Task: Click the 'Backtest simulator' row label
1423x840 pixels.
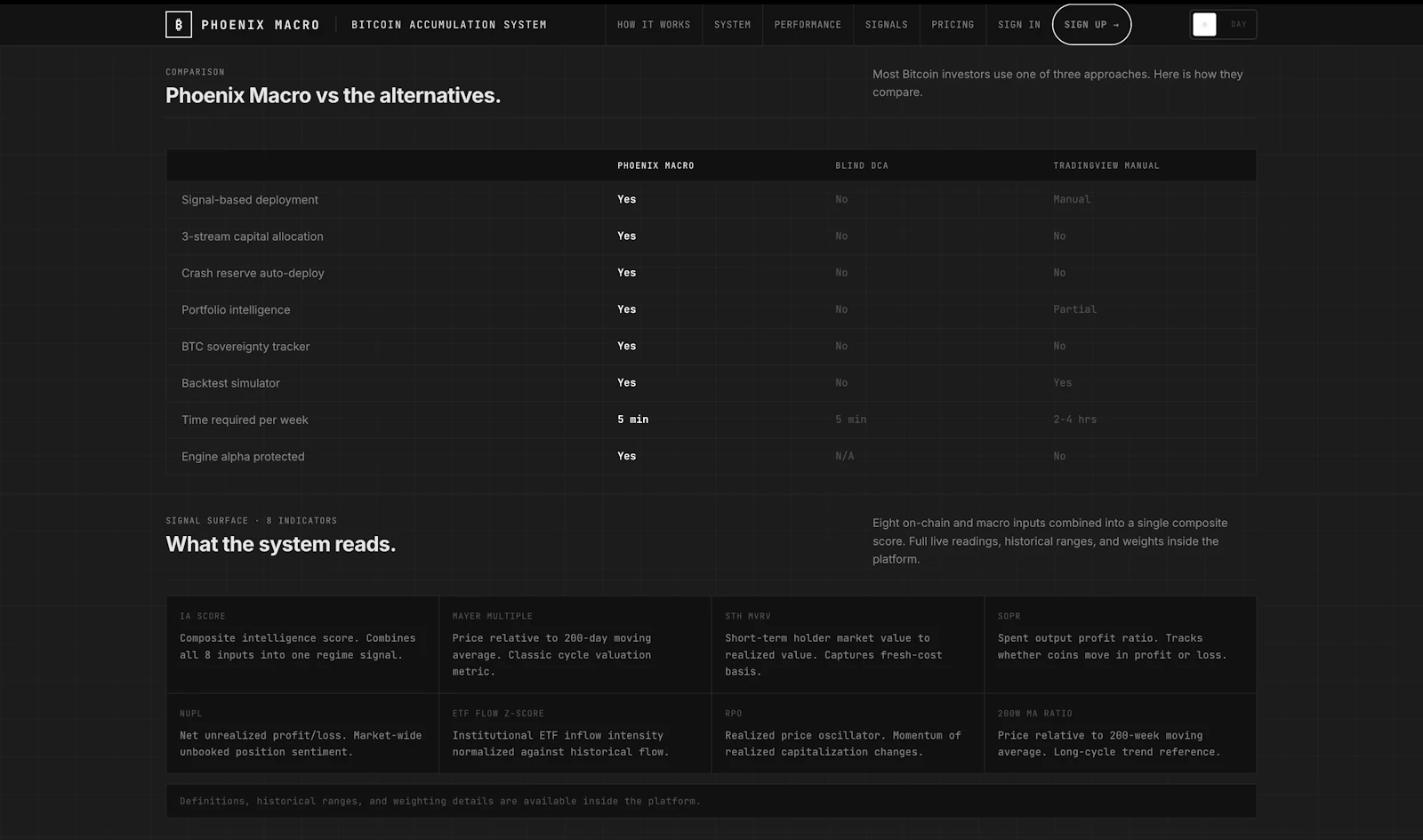Action: pyautogui.click(x=230, y=383)
